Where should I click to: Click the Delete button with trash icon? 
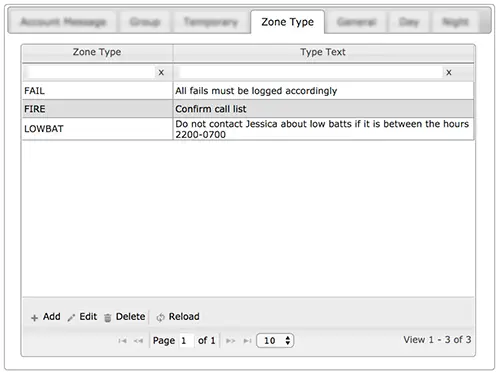pyautogui.click(x=125, y=317)
